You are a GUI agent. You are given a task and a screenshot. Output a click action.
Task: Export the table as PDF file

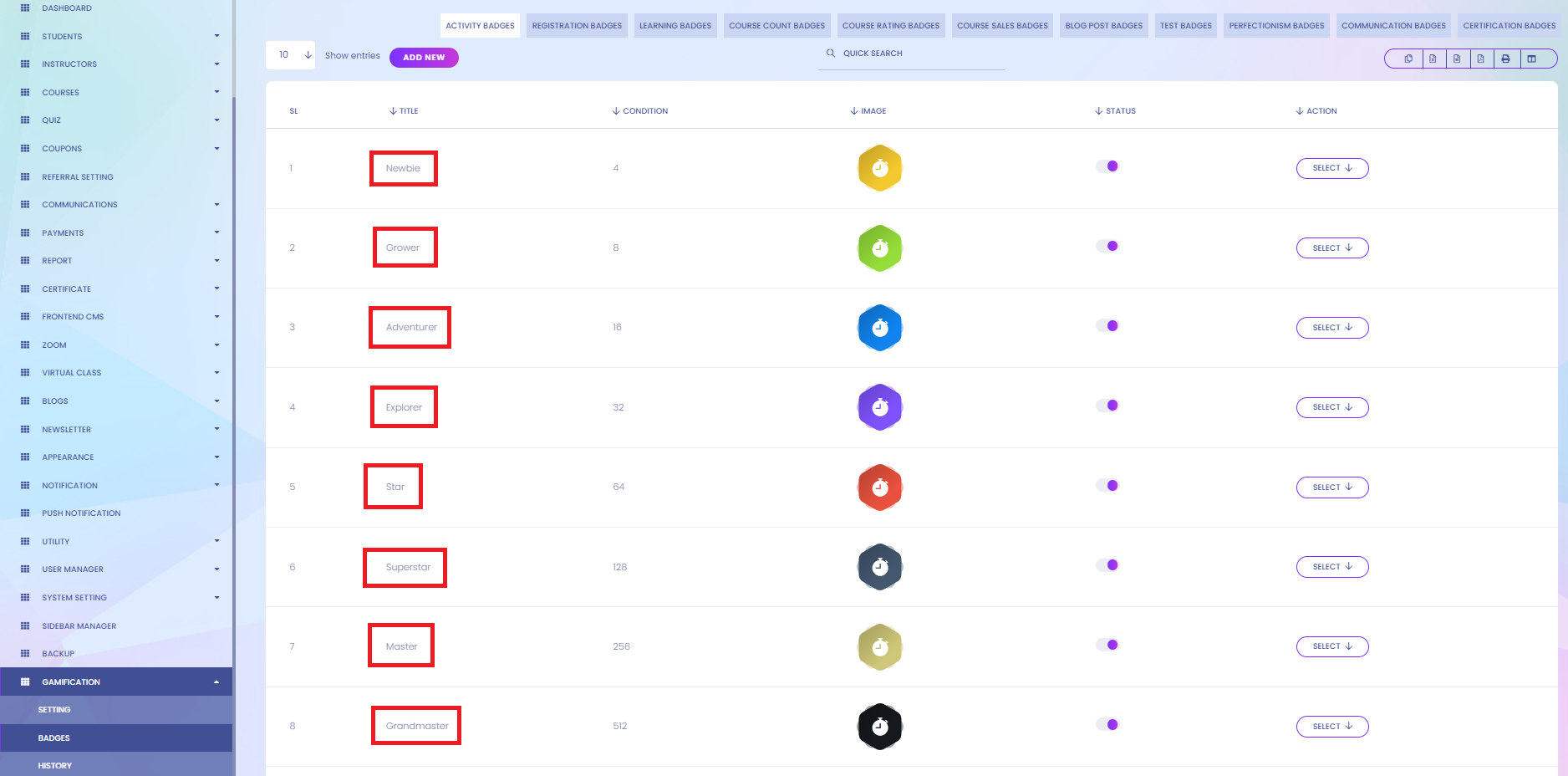coord(1481,59)
